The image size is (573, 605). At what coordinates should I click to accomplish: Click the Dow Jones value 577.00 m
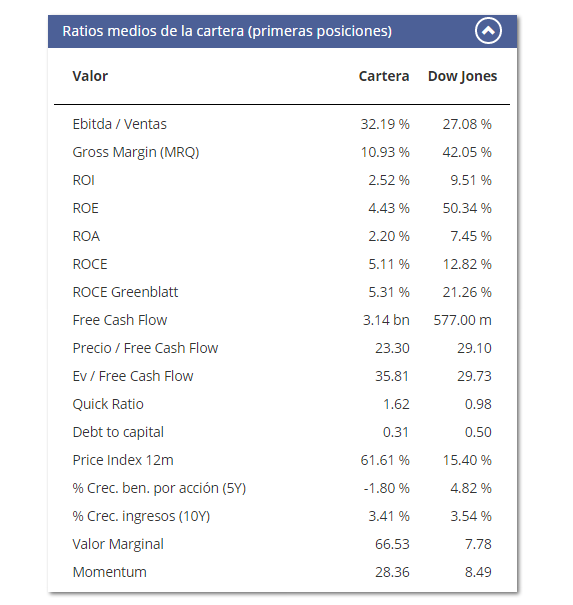coord(462,320)
